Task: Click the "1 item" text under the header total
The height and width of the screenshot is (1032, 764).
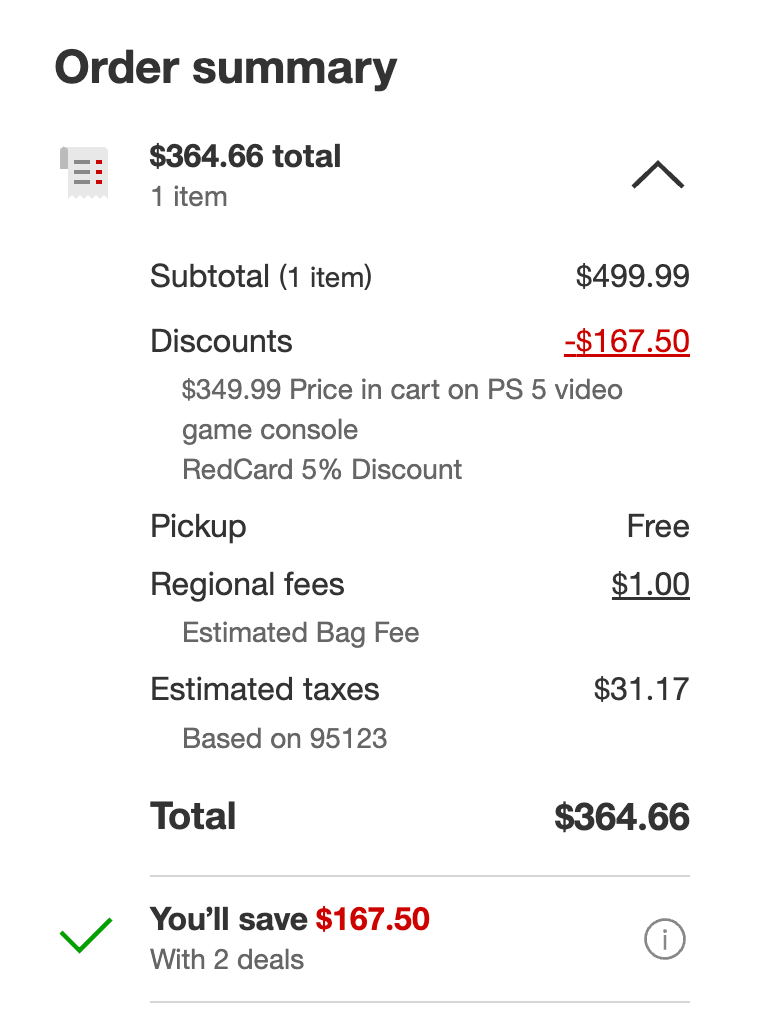Action: click(x=189, y=196)
